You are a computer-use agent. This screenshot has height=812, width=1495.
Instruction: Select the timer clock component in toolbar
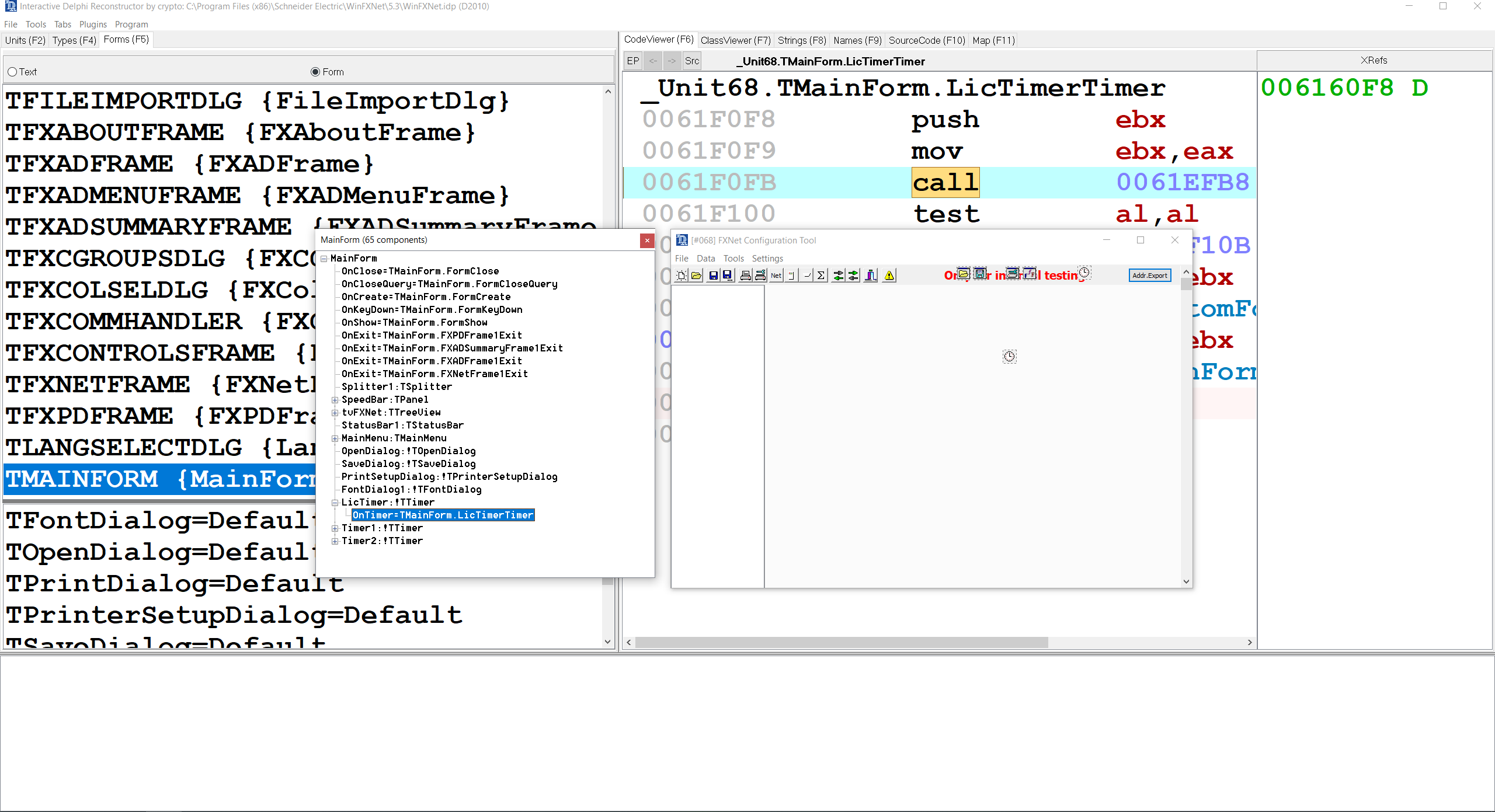coord(1084,273)
